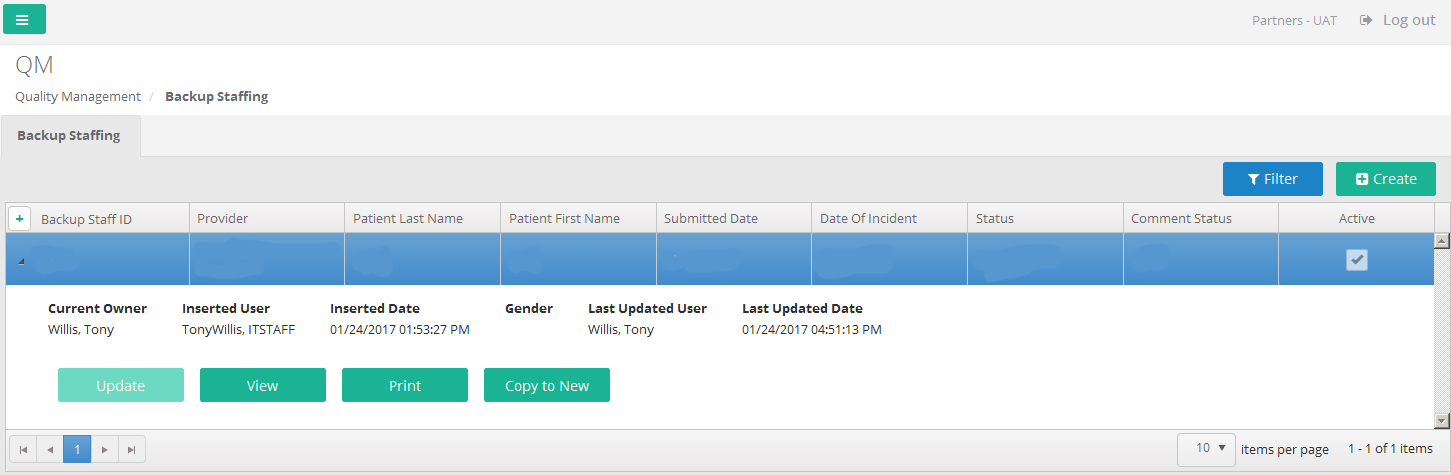Viewport: 1451px width, 475px height.
Task: Click the Log out icon
Action: coord(1365,20)
